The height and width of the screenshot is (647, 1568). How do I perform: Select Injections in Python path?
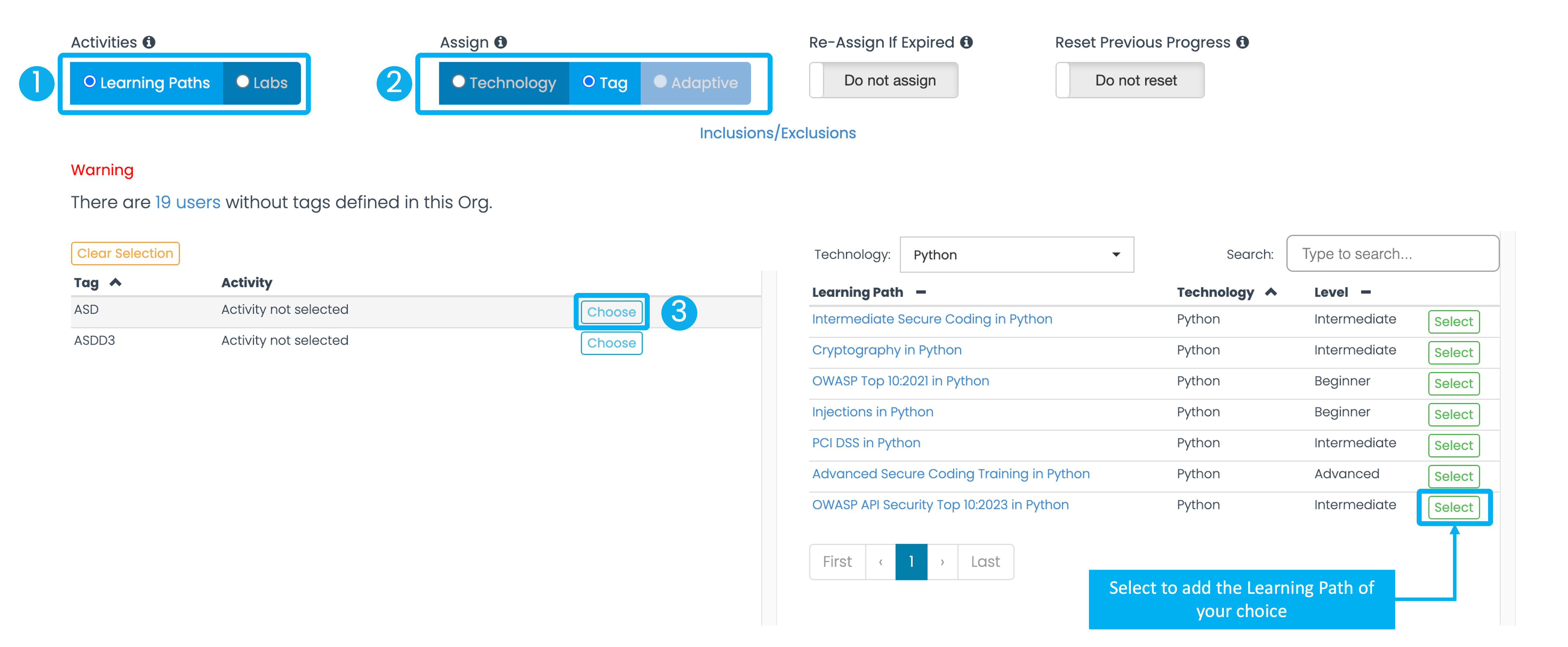[1454, 415]
